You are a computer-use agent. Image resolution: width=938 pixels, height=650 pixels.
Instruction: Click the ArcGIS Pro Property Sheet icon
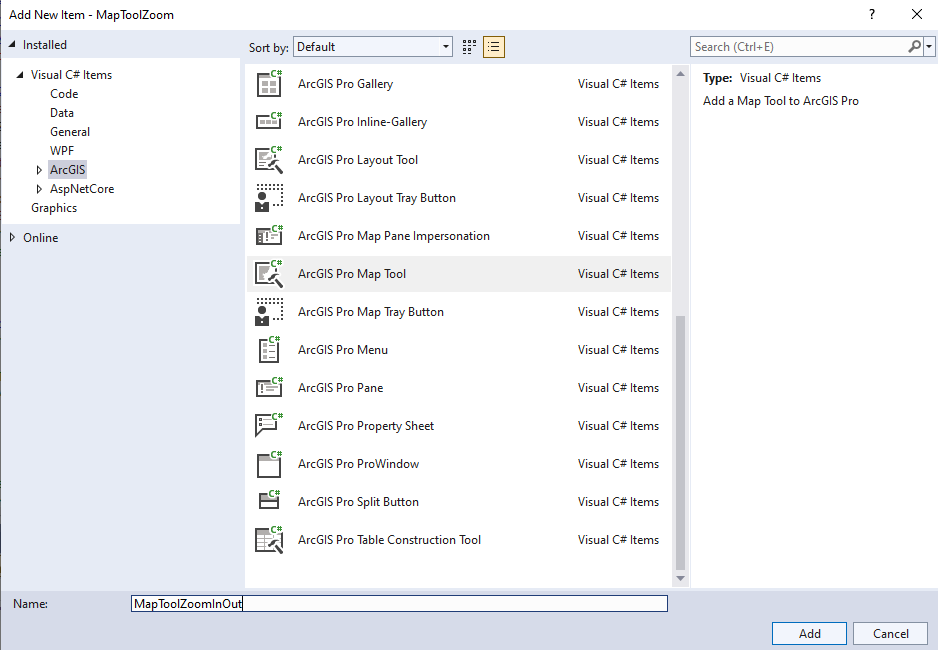(269, 426)
